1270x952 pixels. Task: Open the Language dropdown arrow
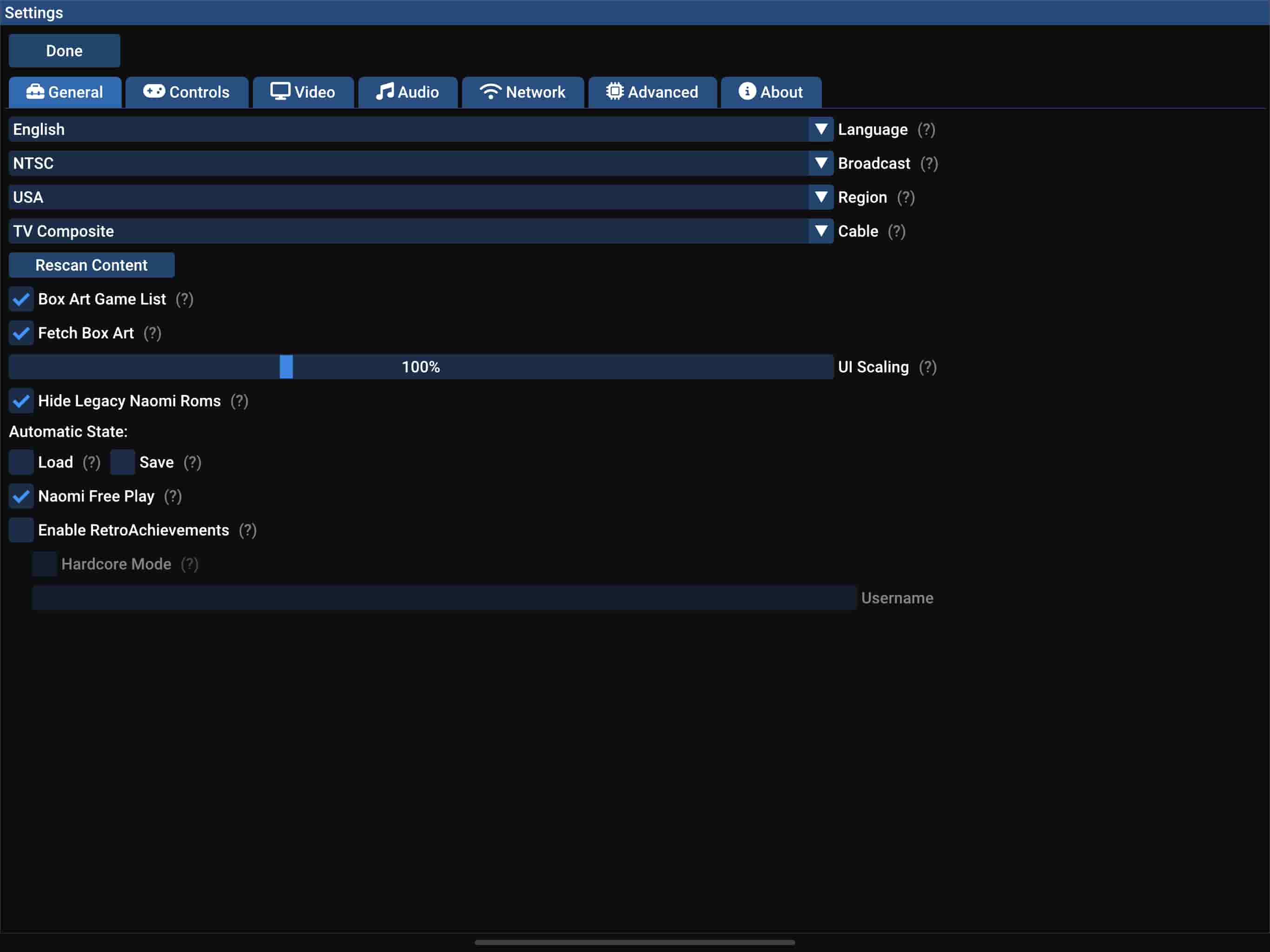[x=821, y=129]
